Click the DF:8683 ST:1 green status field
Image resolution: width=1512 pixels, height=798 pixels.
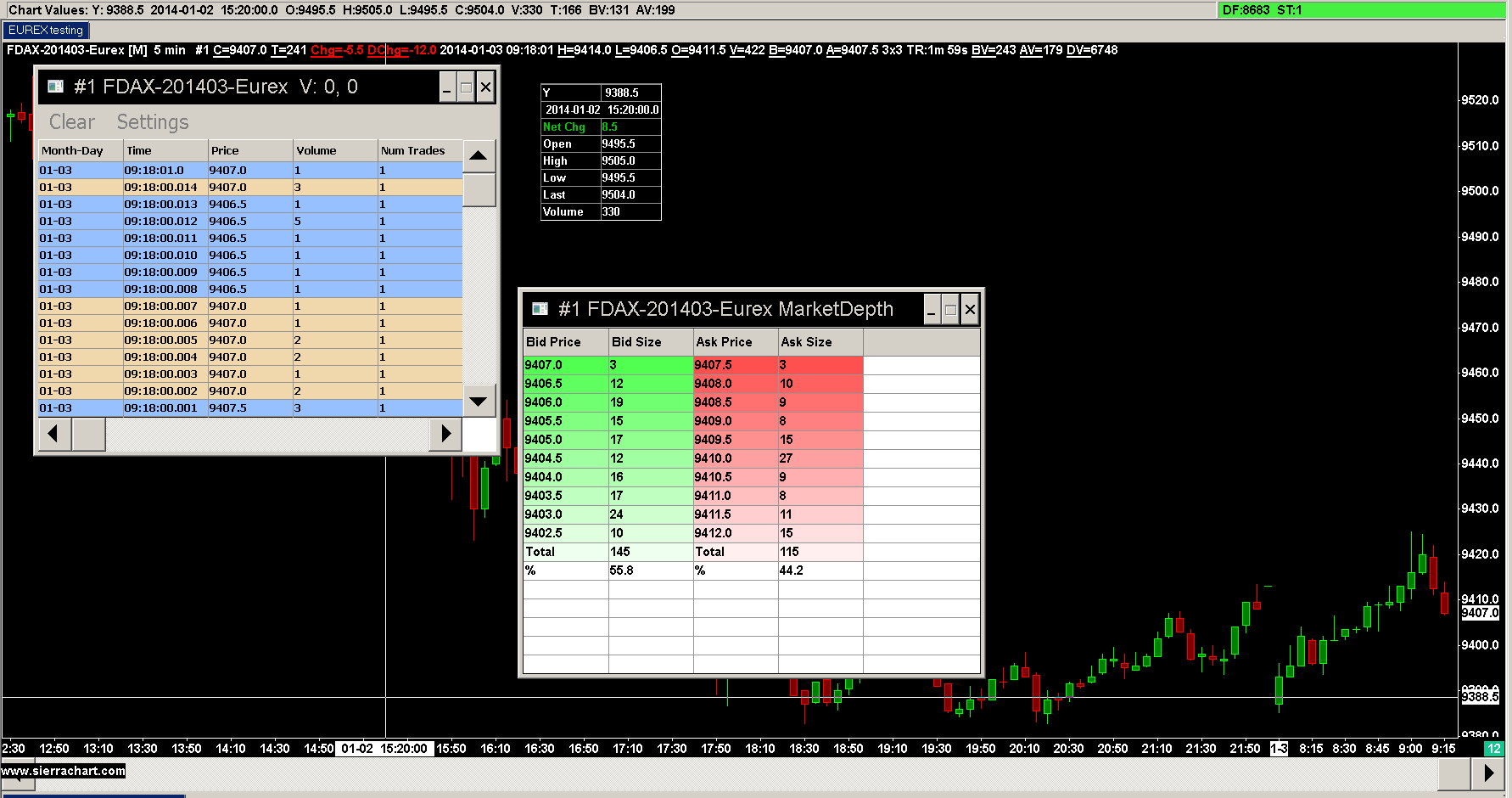(1362, 10)
